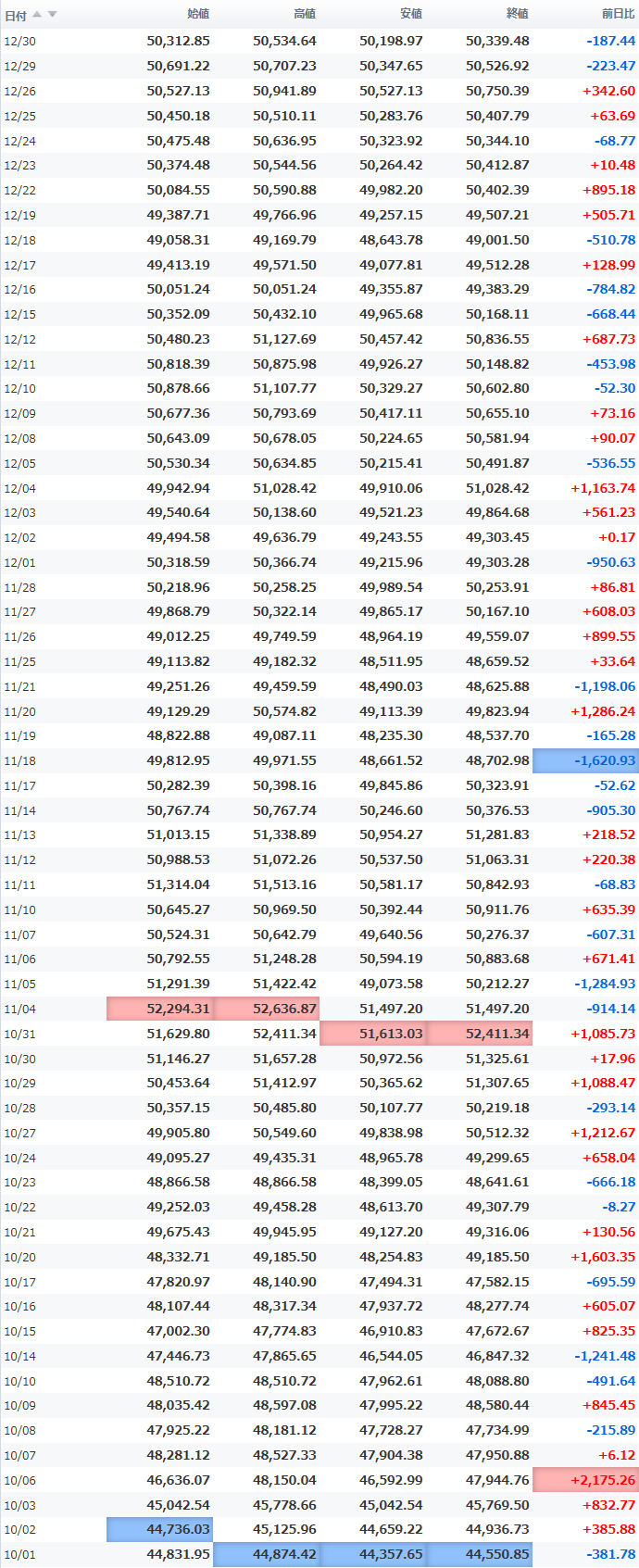Select high value 50,574.82

click(284, 711)
